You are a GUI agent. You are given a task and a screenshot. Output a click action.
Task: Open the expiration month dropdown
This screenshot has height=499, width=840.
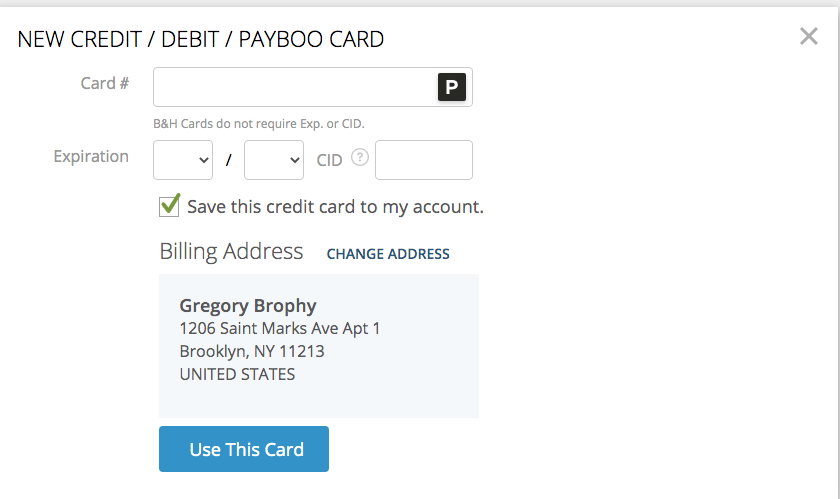point(183,160)
